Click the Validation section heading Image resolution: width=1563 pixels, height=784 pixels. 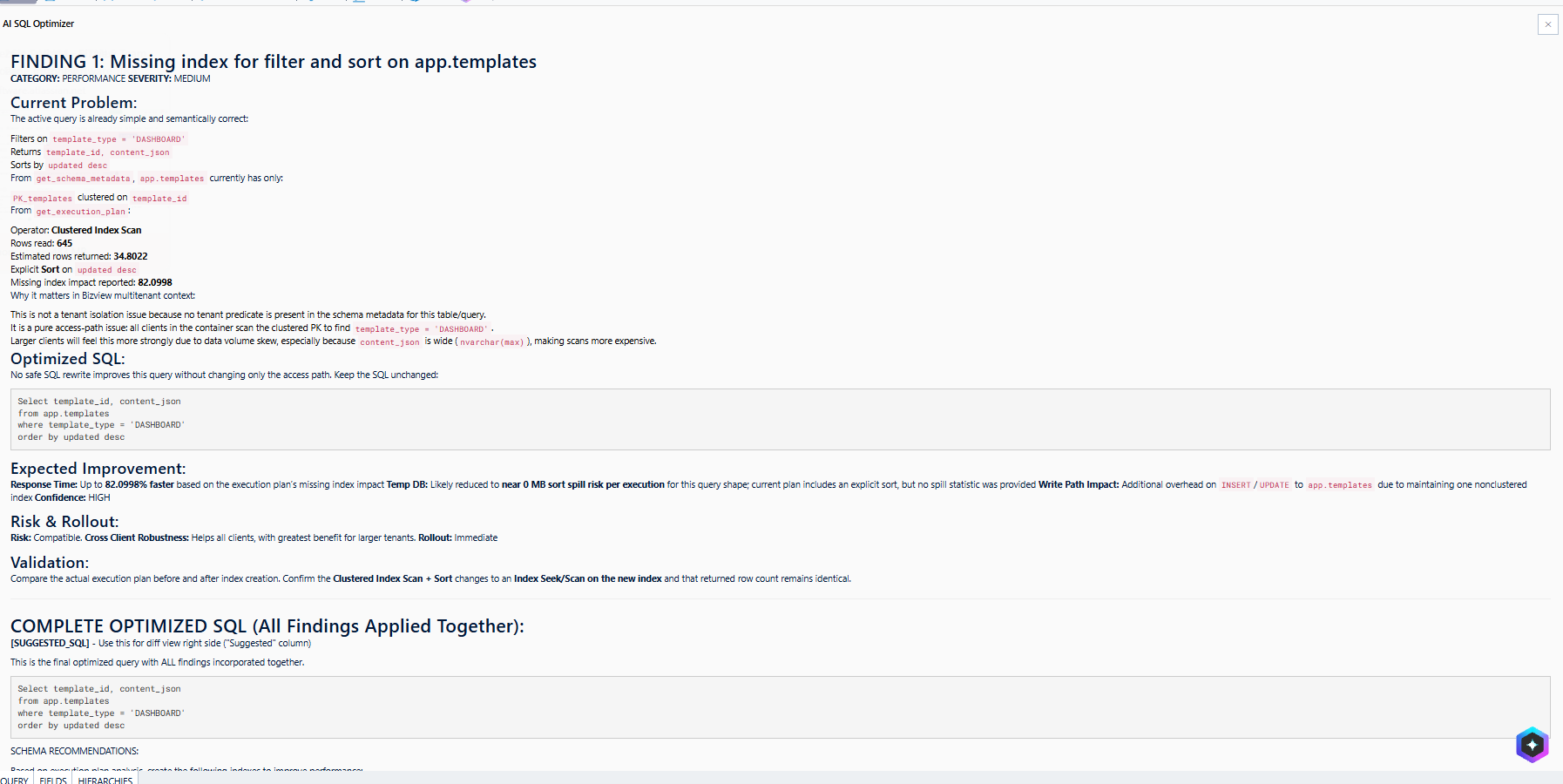50,563
